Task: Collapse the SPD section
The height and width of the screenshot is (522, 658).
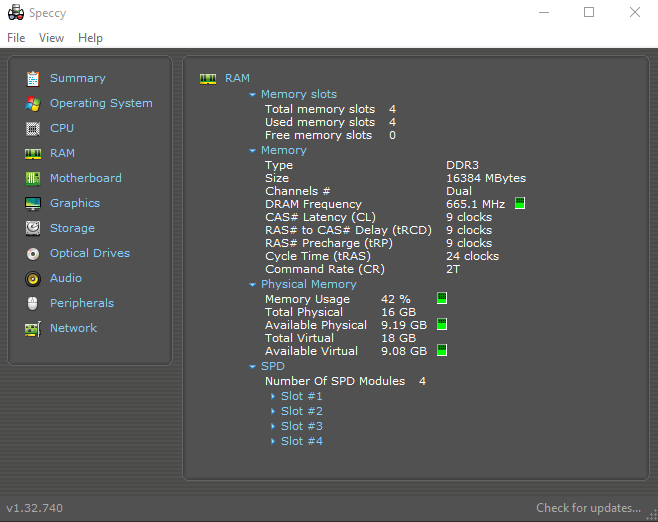Action: pos(252,367)
